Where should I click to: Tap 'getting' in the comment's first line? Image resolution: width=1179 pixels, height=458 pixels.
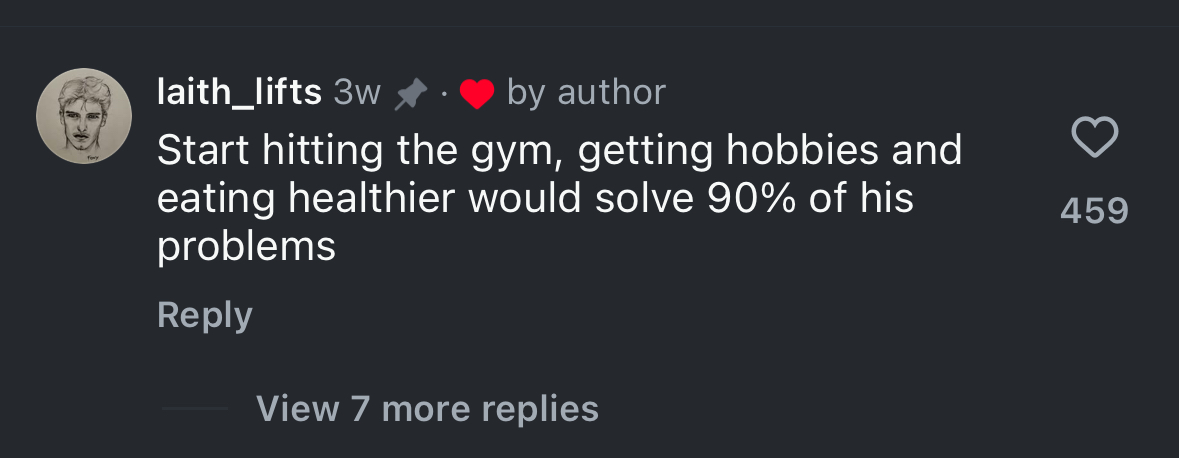[x=644, y=151]
